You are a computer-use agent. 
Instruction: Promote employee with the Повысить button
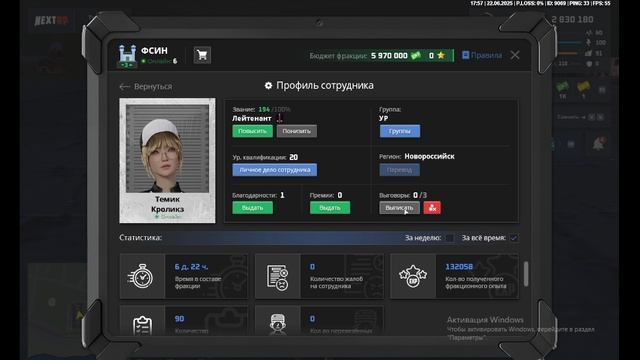(x=252, y=131)
